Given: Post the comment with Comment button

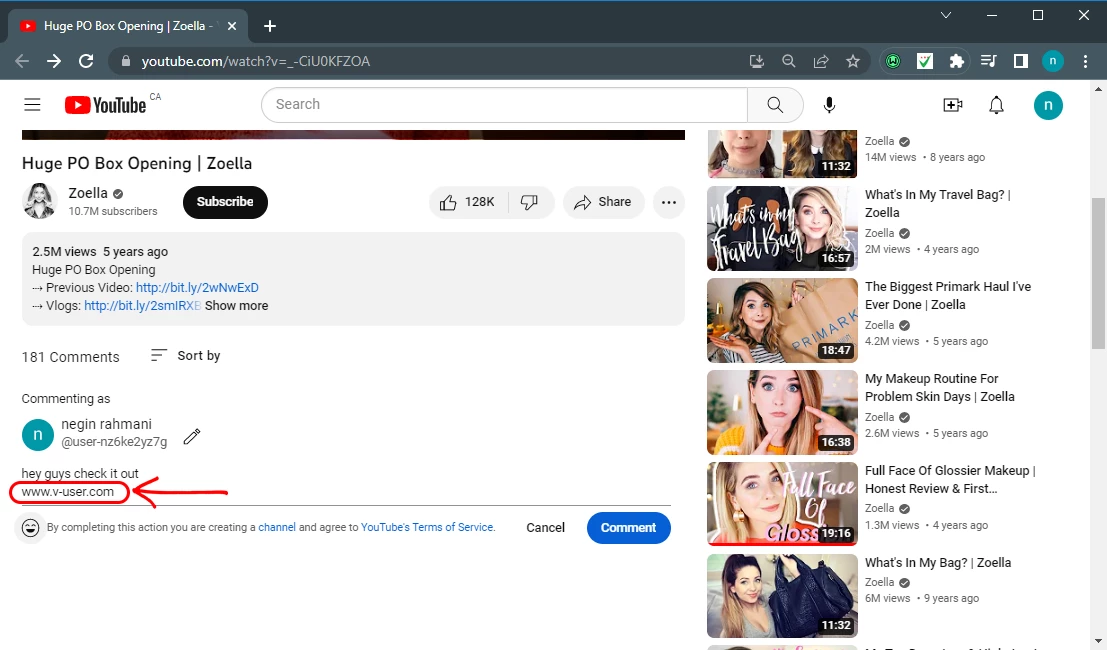Looking at the screenshot, I should point(628,528).
